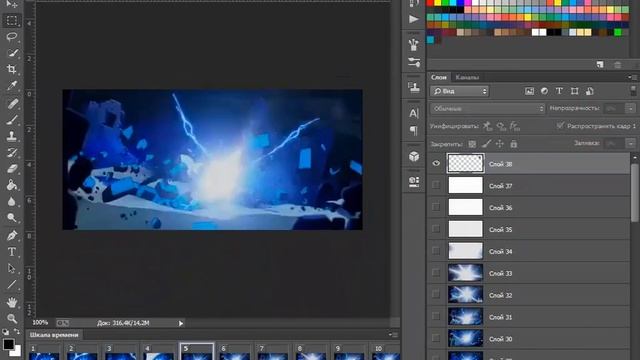This screenshot has width=640, height=360.
Task: Select the Hand tool
Action: pos(12,302)
